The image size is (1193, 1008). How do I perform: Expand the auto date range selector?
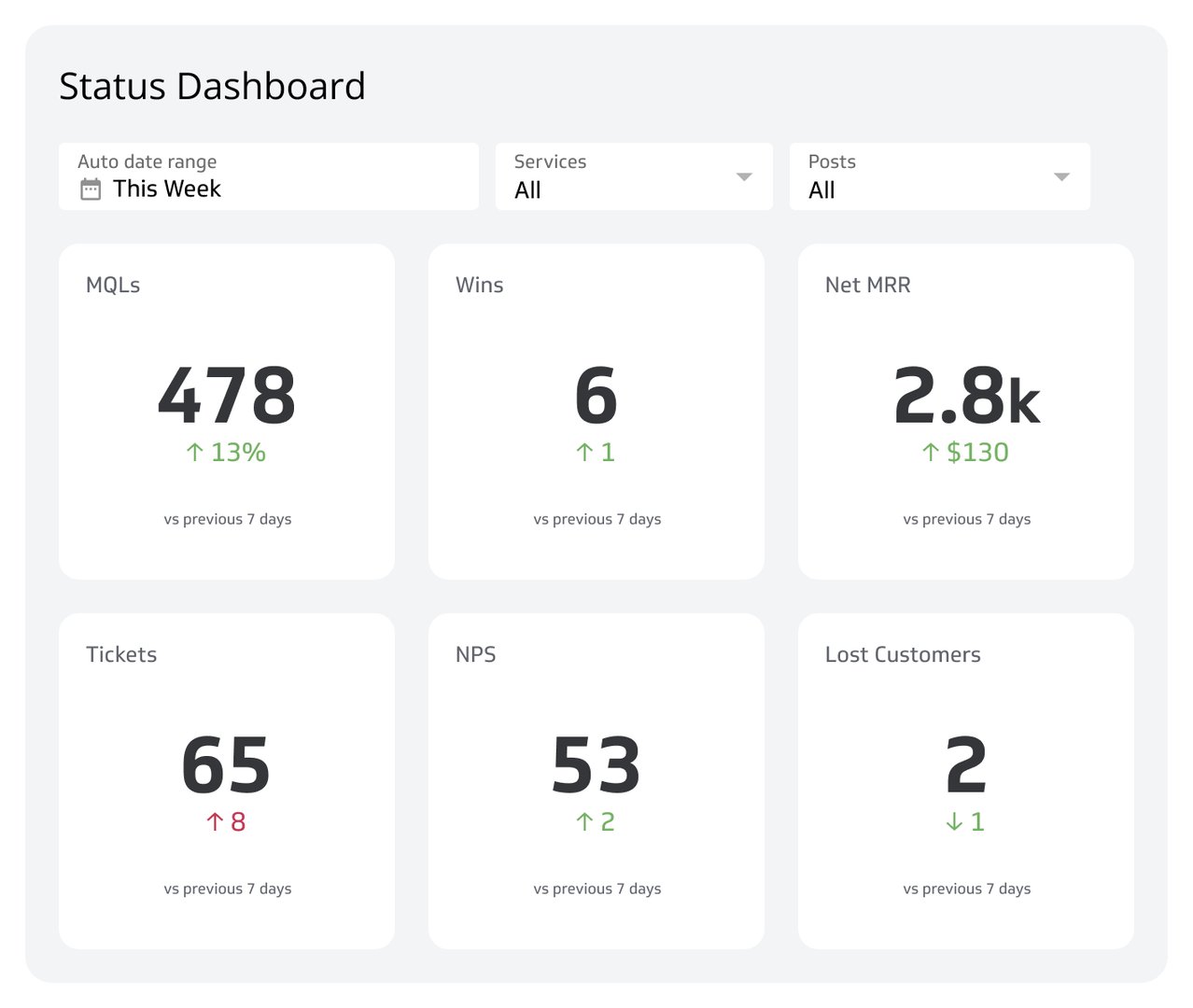pos(269,176)
